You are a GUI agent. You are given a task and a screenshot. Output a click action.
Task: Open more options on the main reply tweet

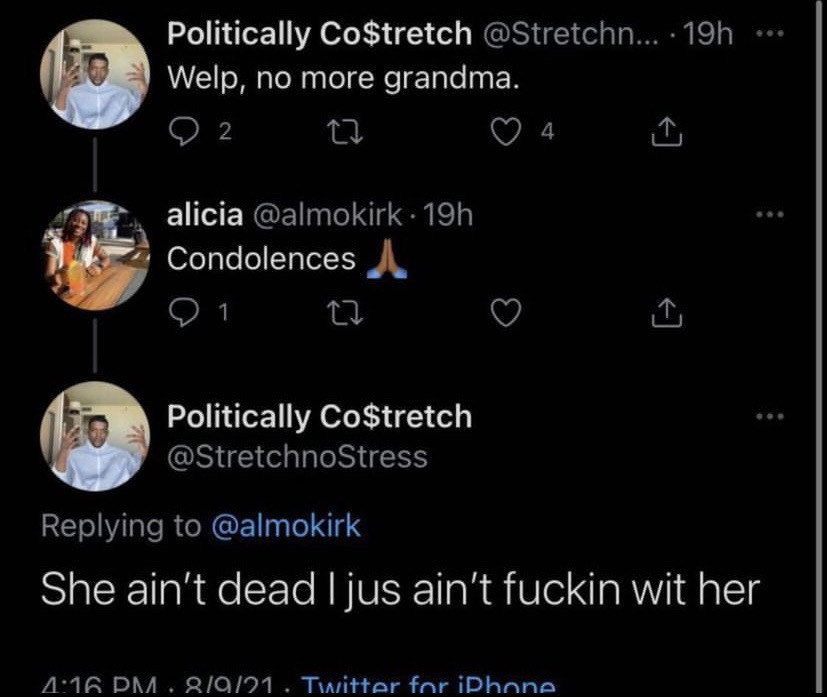click(x=765, y=416)
